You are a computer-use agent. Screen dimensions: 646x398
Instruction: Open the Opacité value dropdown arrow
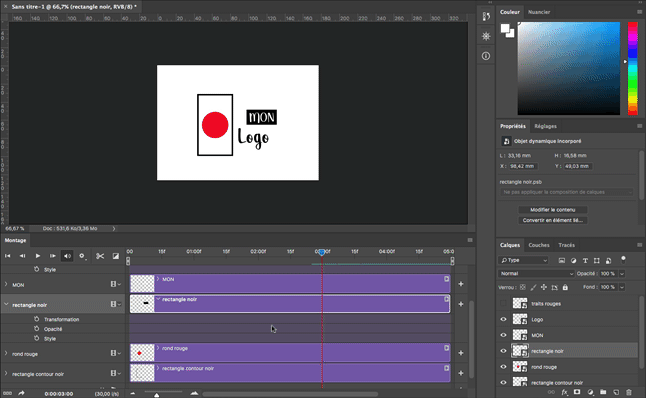pyautogui.click(x=622, y=274)
